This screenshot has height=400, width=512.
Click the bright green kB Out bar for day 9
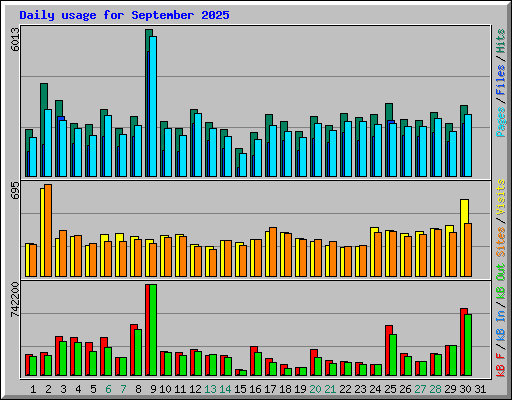(x=153, y=330)
